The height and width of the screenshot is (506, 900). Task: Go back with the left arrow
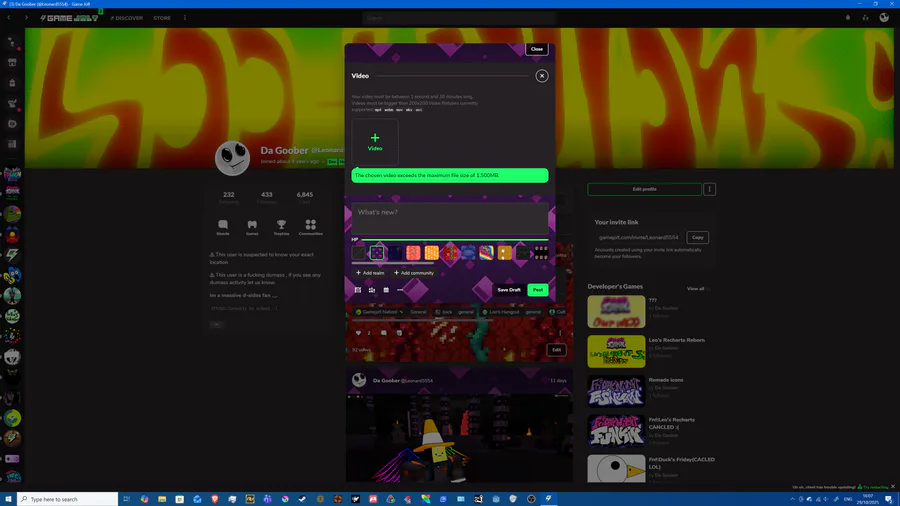pyautogui.click(x=9, y=18)
